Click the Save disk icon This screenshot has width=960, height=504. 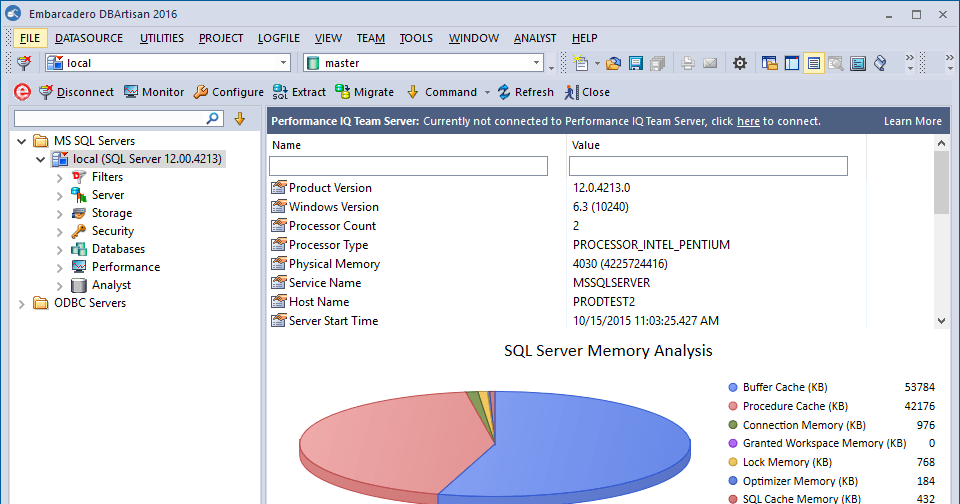[635, 63]
